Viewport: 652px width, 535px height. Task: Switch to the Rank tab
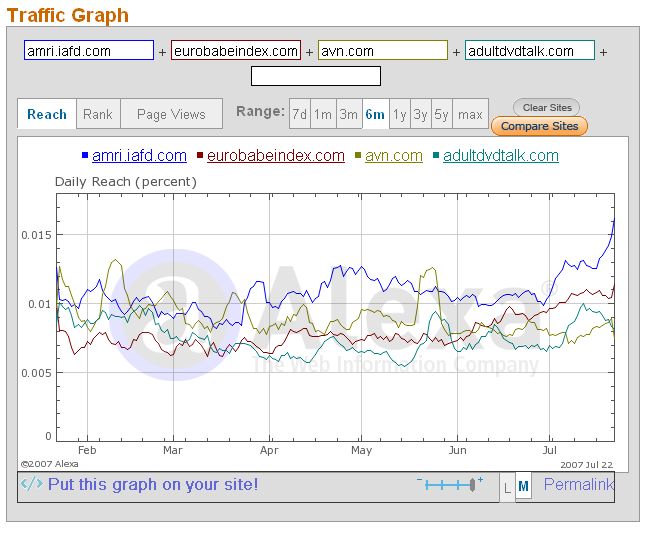tap(98, 114)
